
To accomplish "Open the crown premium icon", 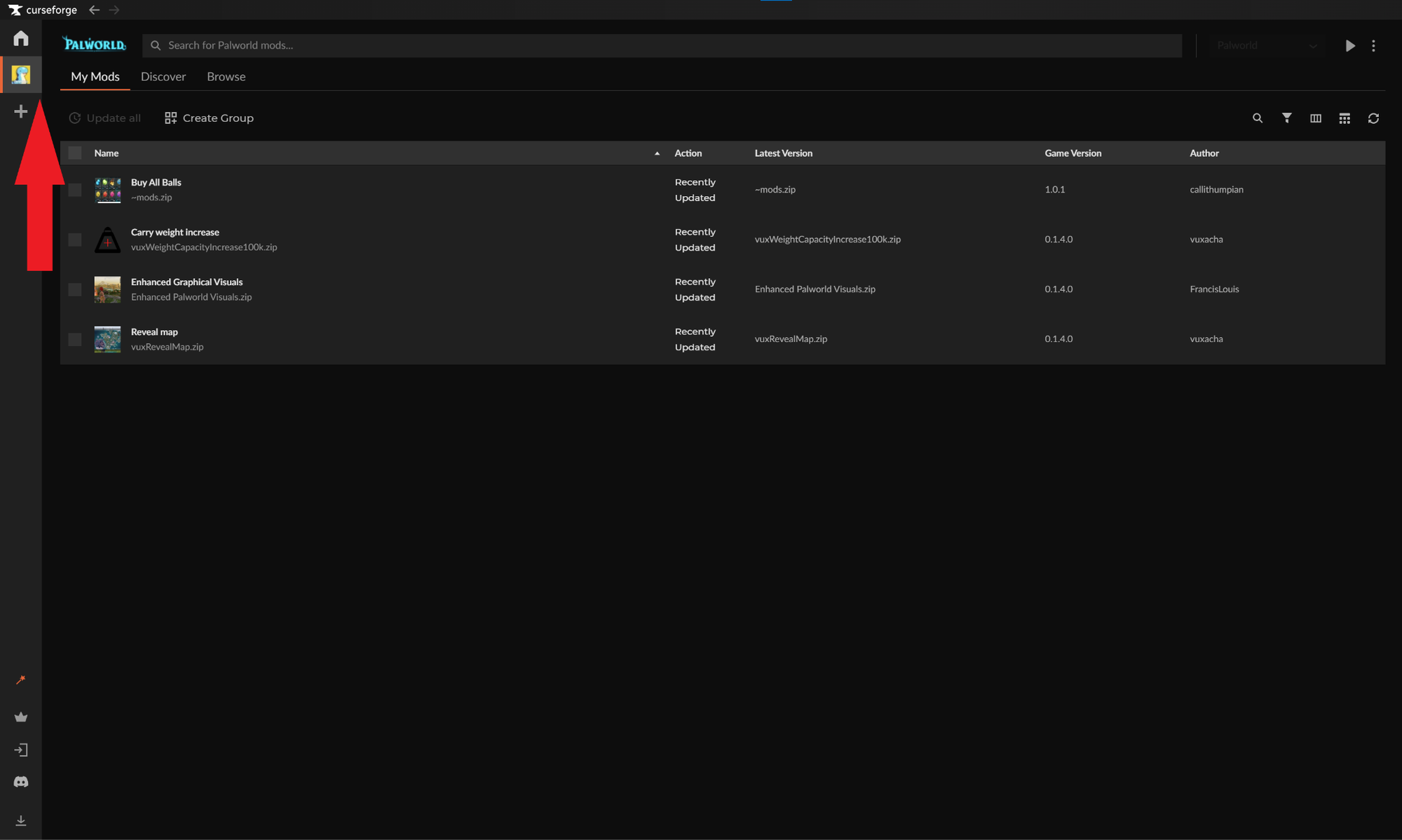I will pyautogui.click(x=21, y=717).
